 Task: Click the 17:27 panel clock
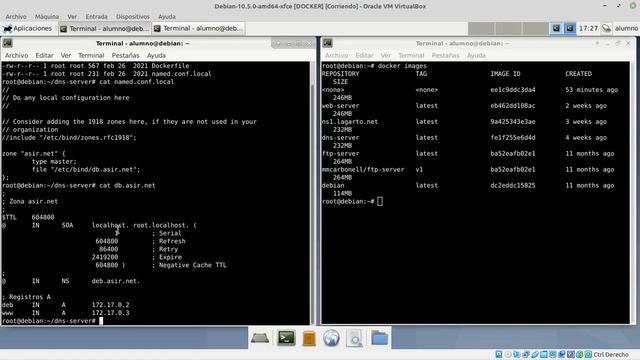click(x=588, y=28)
